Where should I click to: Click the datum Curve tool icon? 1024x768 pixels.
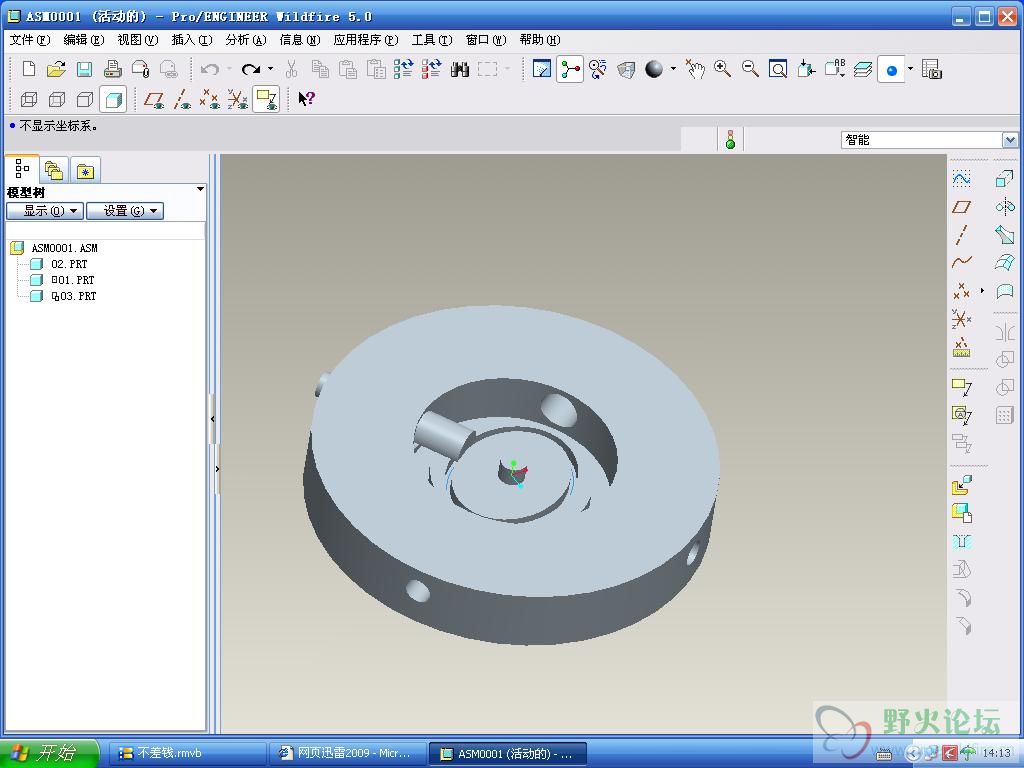(961, 263)
